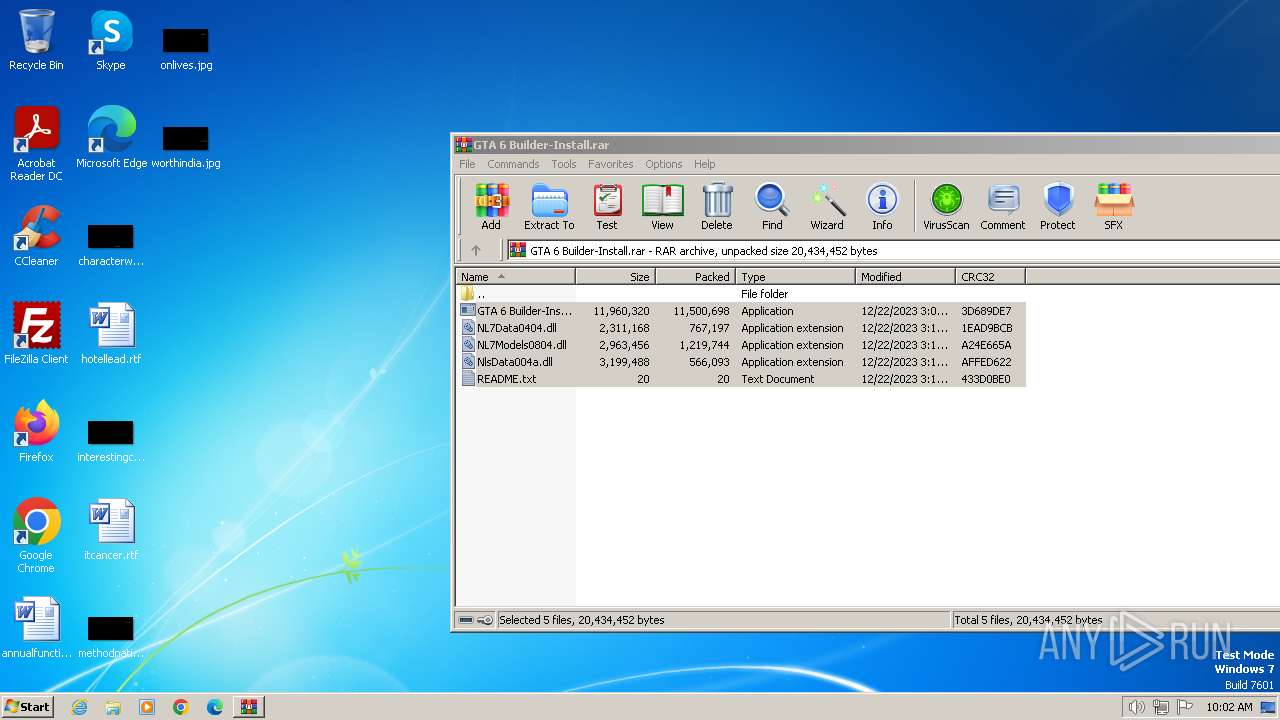The width and height of the screenshot is (1280, 720).
Task: Select worthindia.jpg desktop file
Action: 186,146
